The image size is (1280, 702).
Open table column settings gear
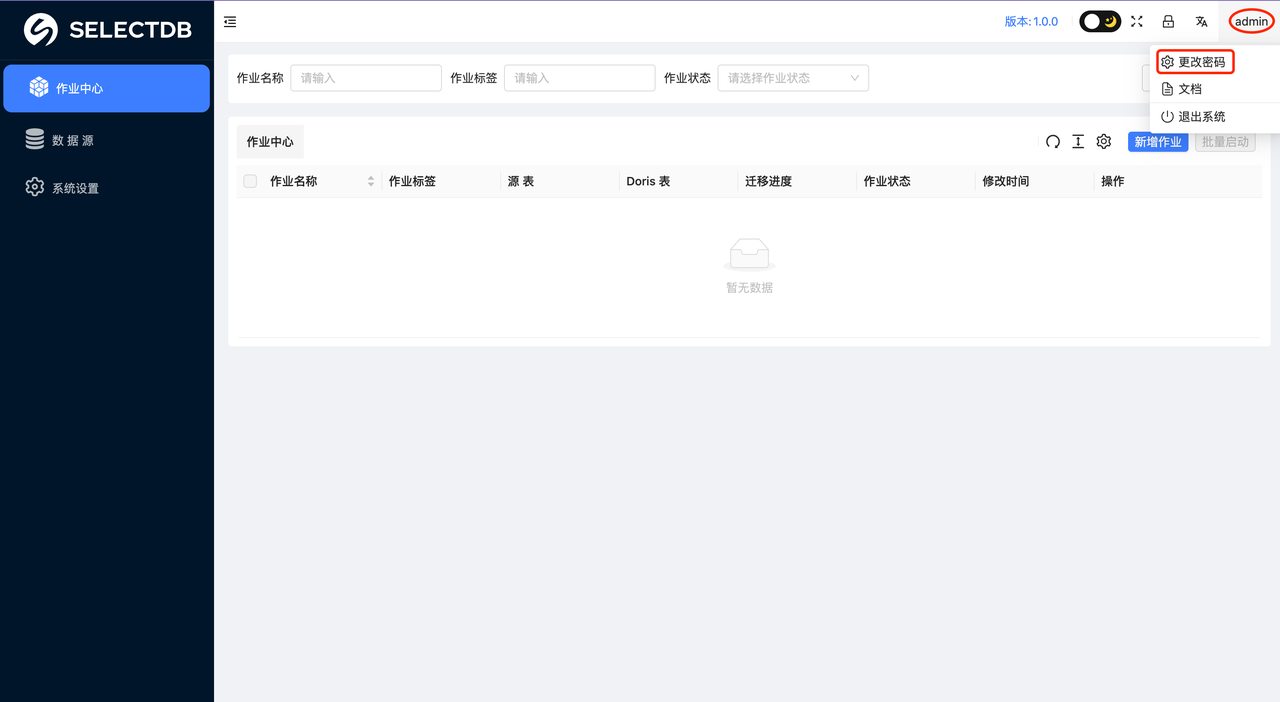pyautogui.click(x=1104, y=142)
